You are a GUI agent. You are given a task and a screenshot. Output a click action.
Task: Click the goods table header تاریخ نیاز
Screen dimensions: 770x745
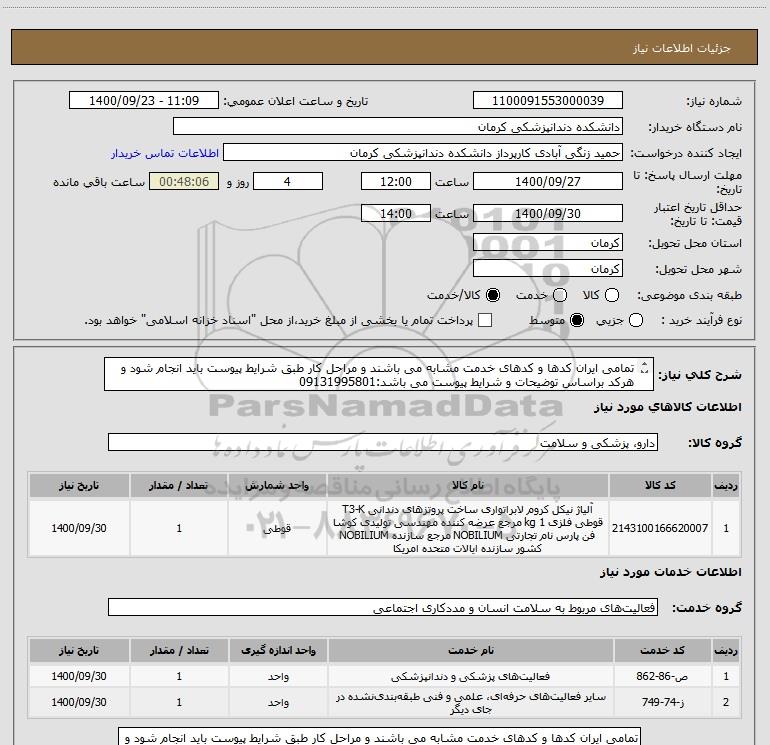pyautogui.click(x=79, y=485)
